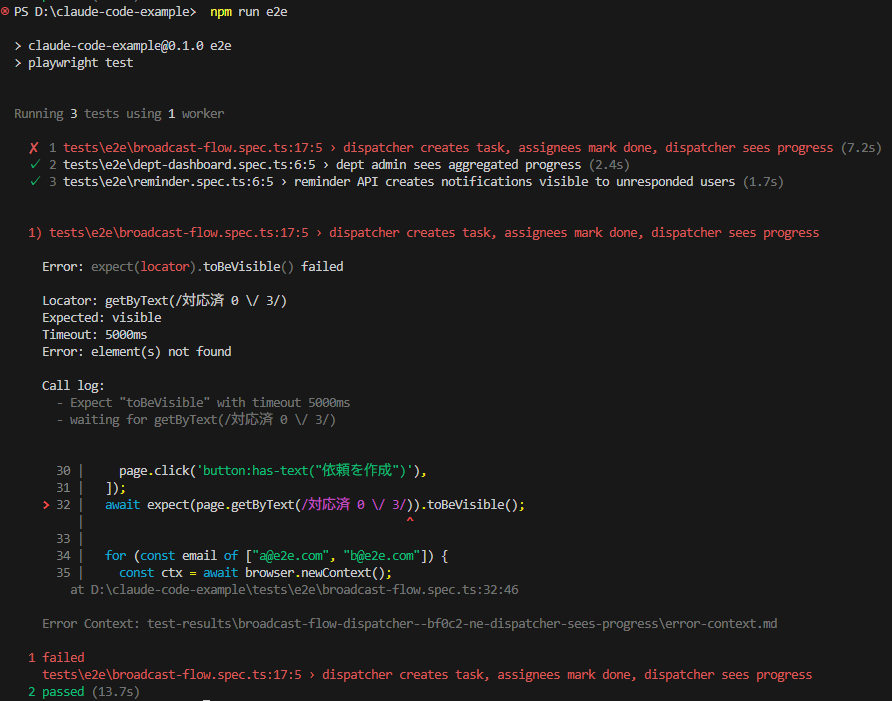This screenshot has width=892, height=701.
Task: Click the 'Locator: getByText' line
Action: 164,301
